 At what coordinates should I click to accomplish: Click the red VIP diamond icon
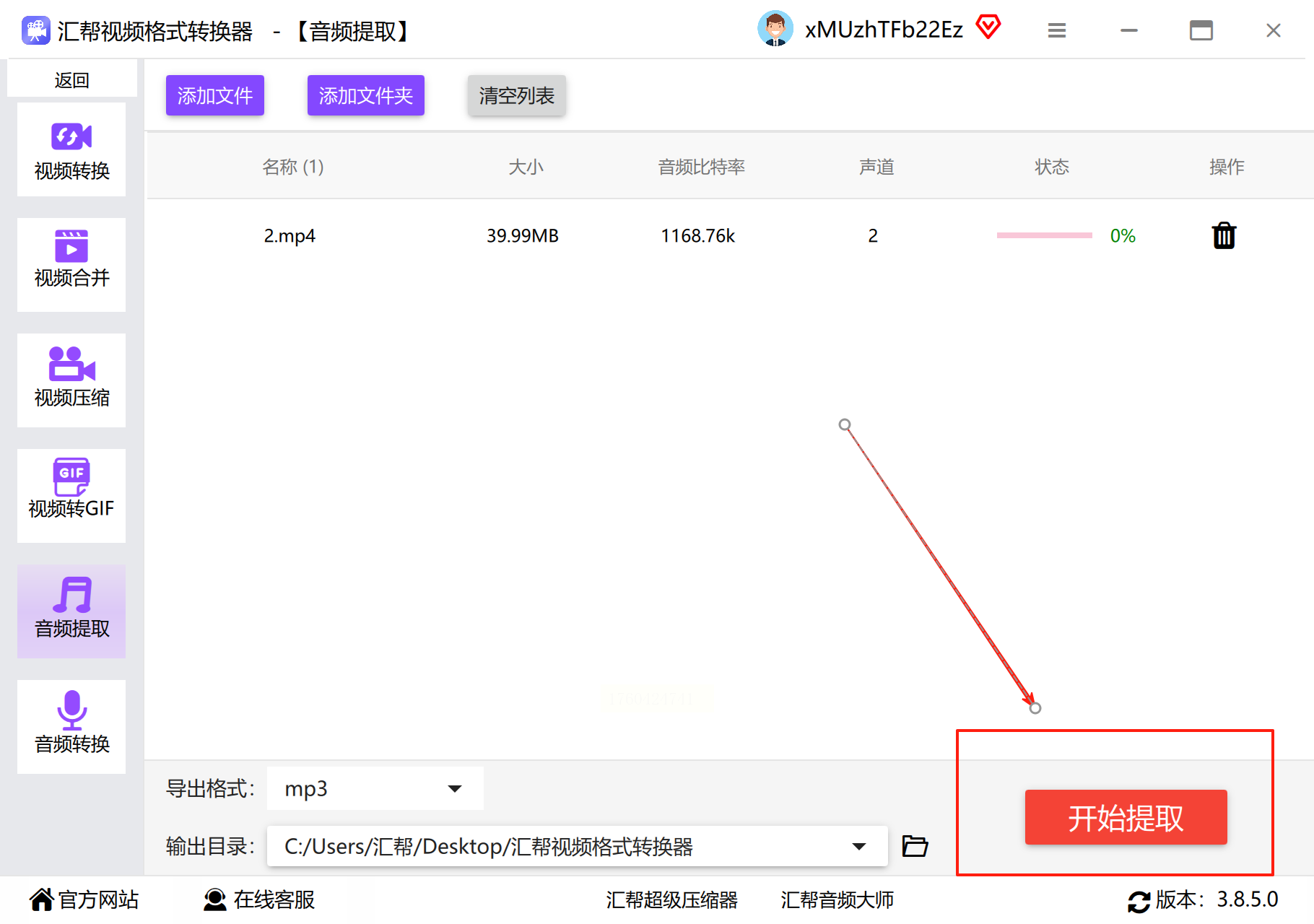988,27
